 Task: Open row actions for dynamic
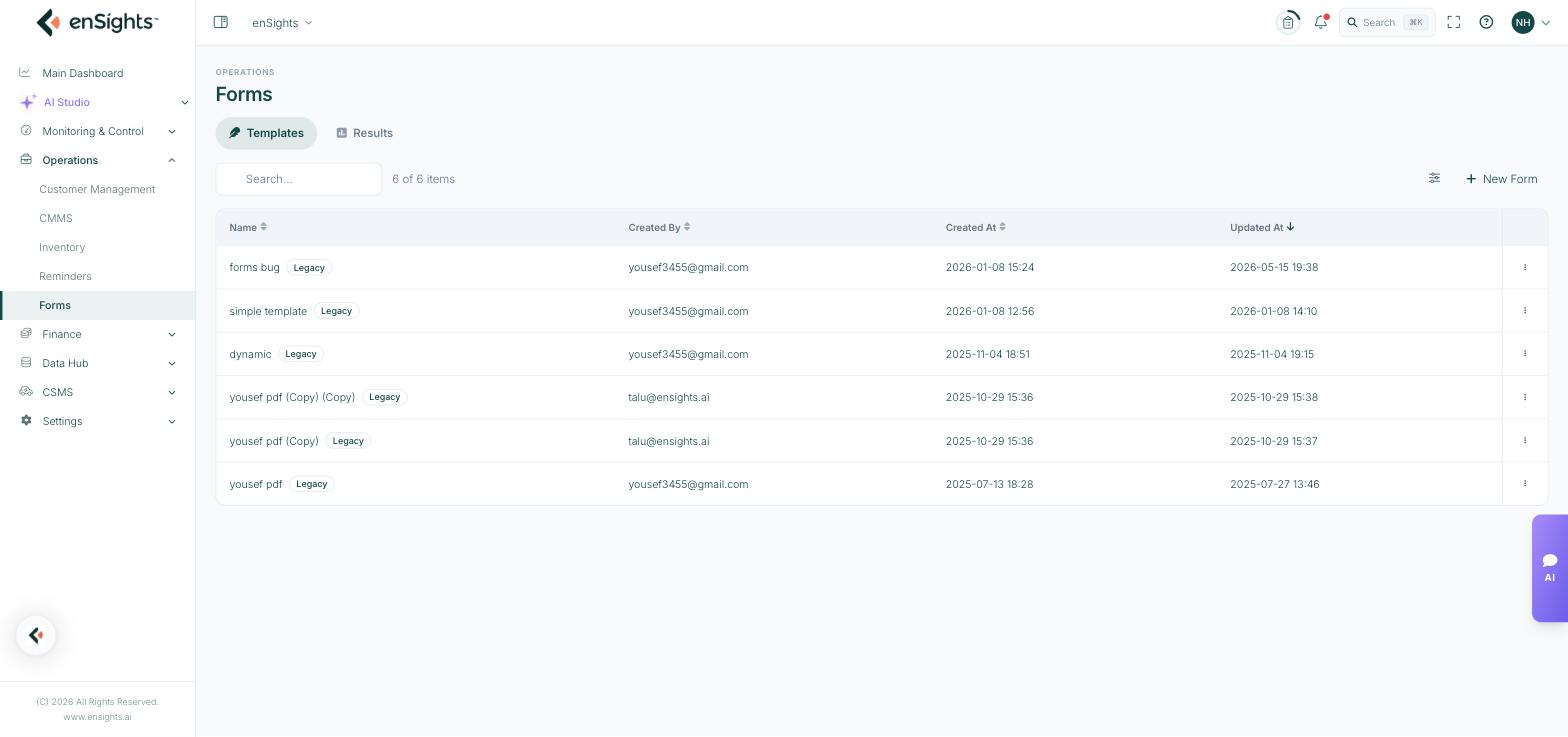(1525, 354)
